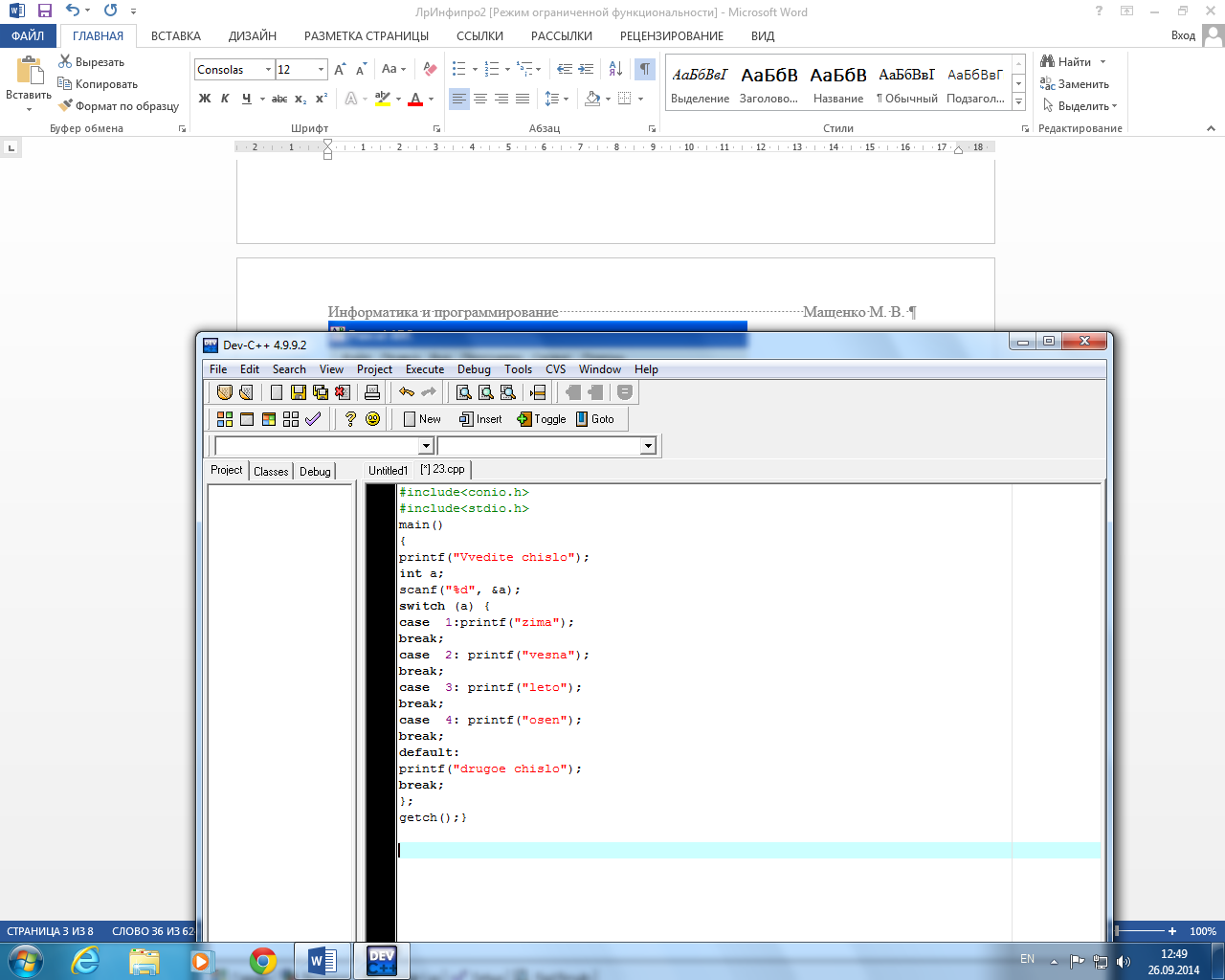This screenshot has width=1225, height=980.
Task: Increase font size in Word
Action: point(340,69)
